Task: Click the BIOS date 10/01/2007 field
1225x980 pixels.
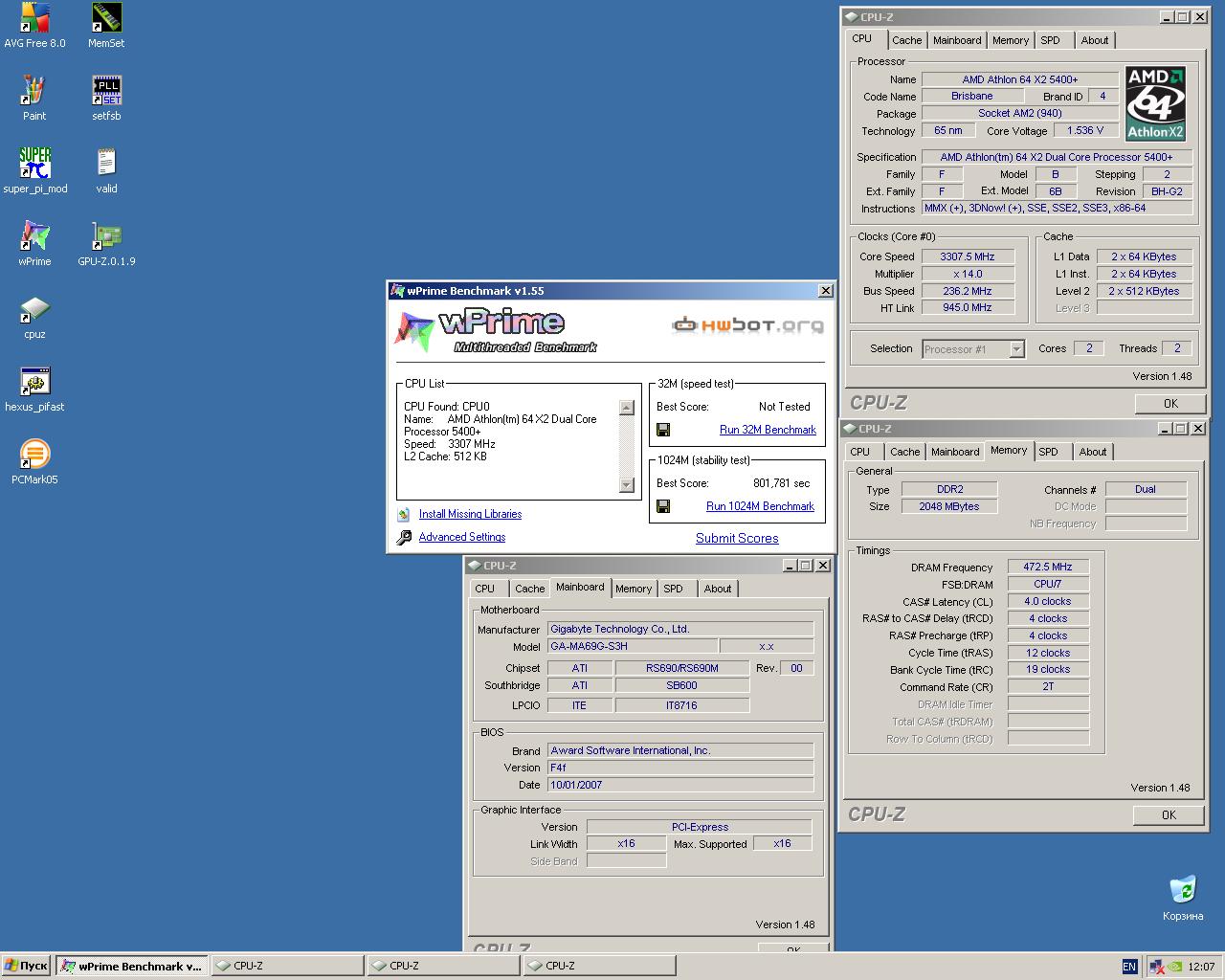Action: pos(680,785)
